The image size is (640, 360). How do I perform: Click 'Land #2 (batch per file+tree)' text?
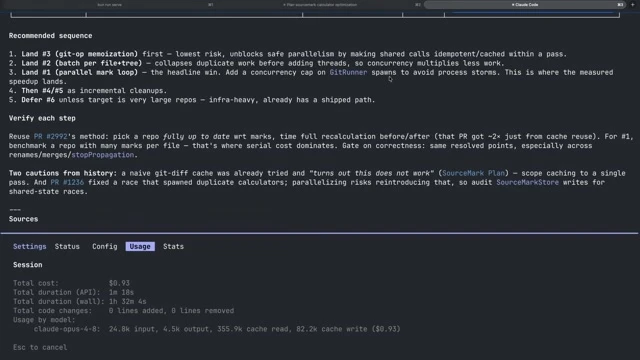click(x=82, y=63)
